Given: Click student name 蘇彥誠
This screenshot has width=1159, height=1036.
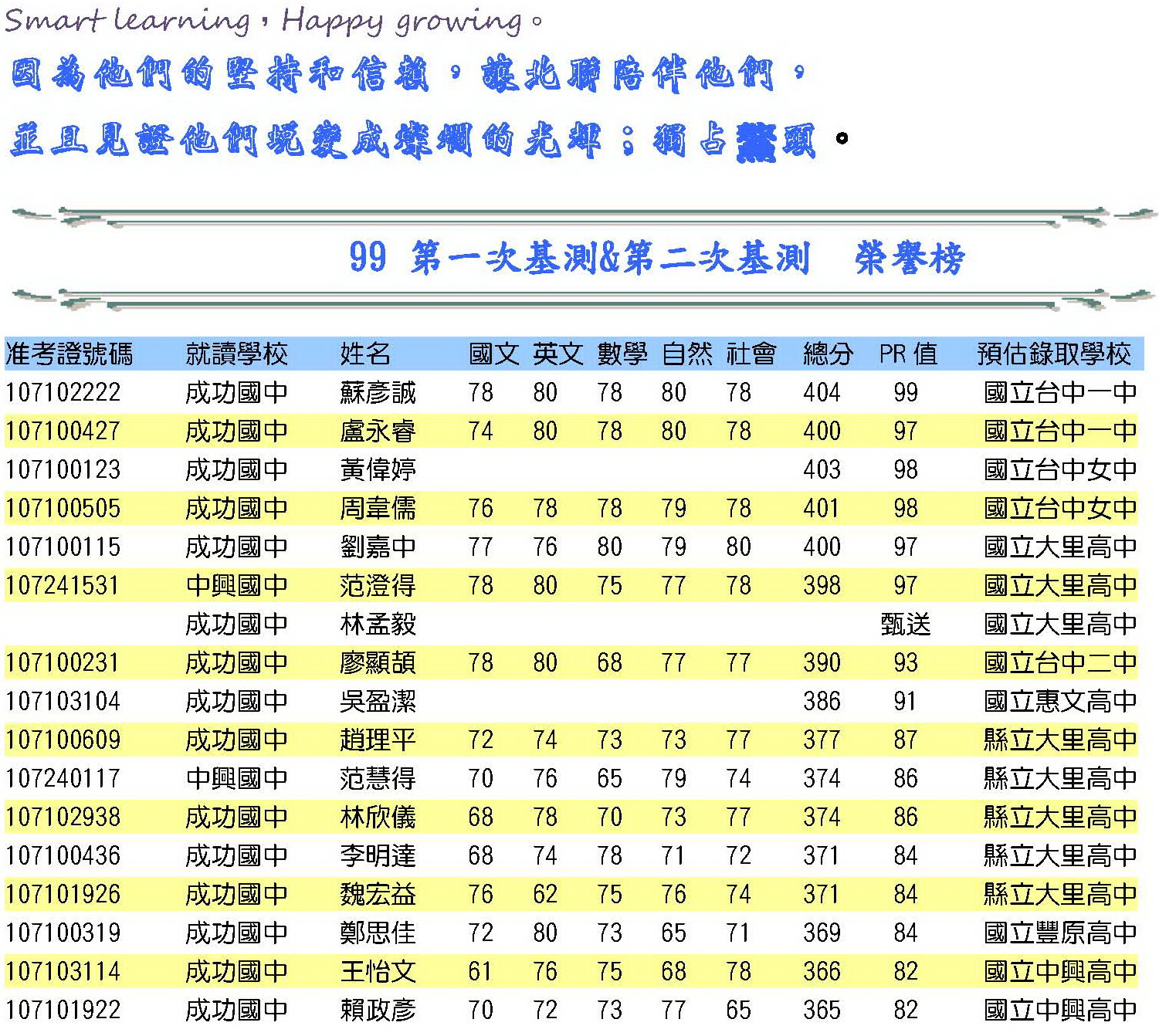Looking at the screenshot, I should click(378, 393).
